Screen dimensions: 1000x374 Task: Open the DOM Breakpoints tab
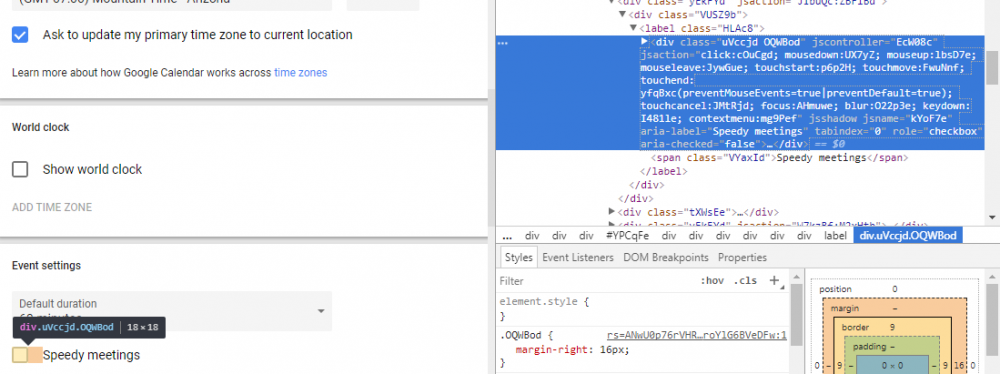666,257
